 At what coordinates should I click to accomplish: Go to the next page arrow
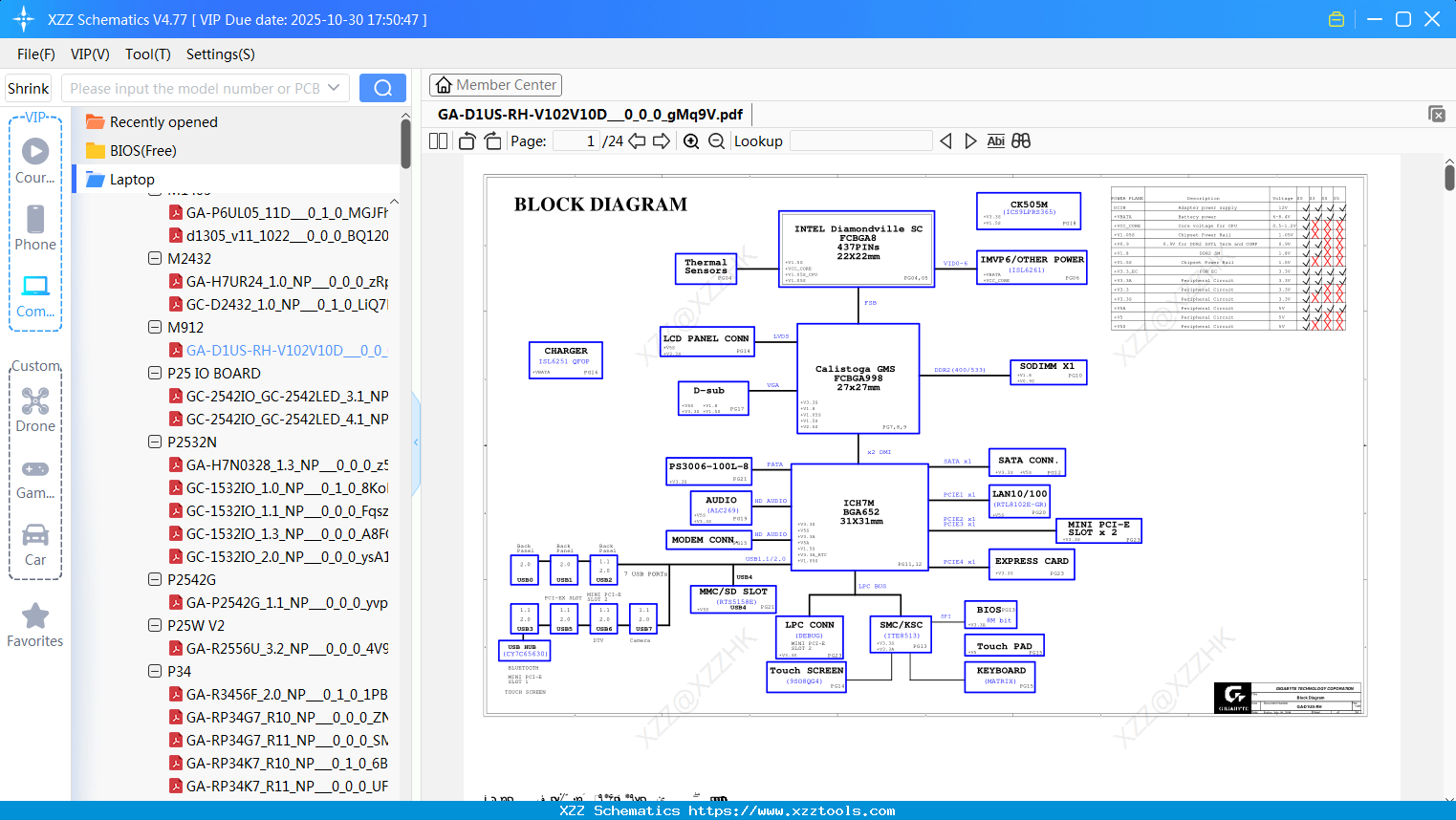pyautogui.click(x=662, y=140)
